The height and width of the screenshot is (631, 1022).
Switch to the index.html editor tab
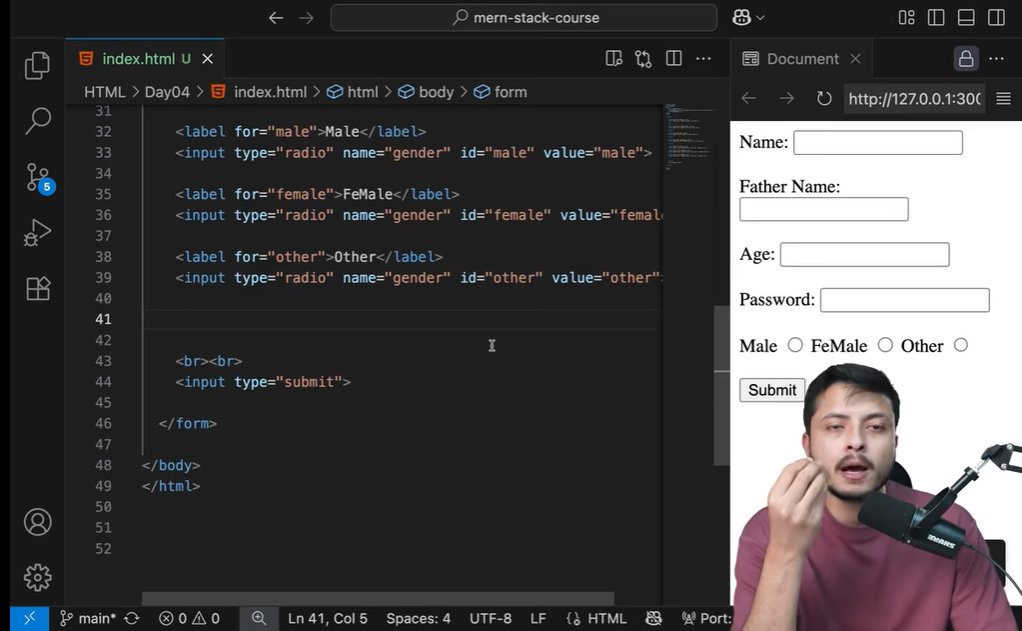click(138, 59)
